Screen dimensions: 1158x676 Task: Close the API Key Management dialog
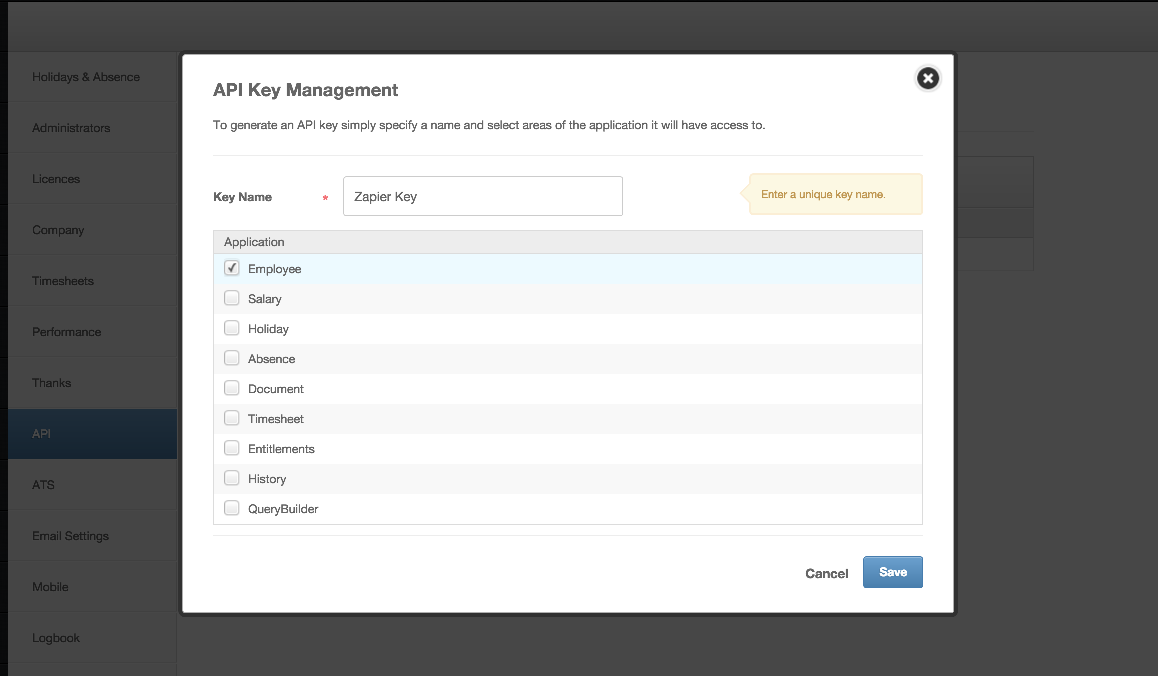coord(928,78)
